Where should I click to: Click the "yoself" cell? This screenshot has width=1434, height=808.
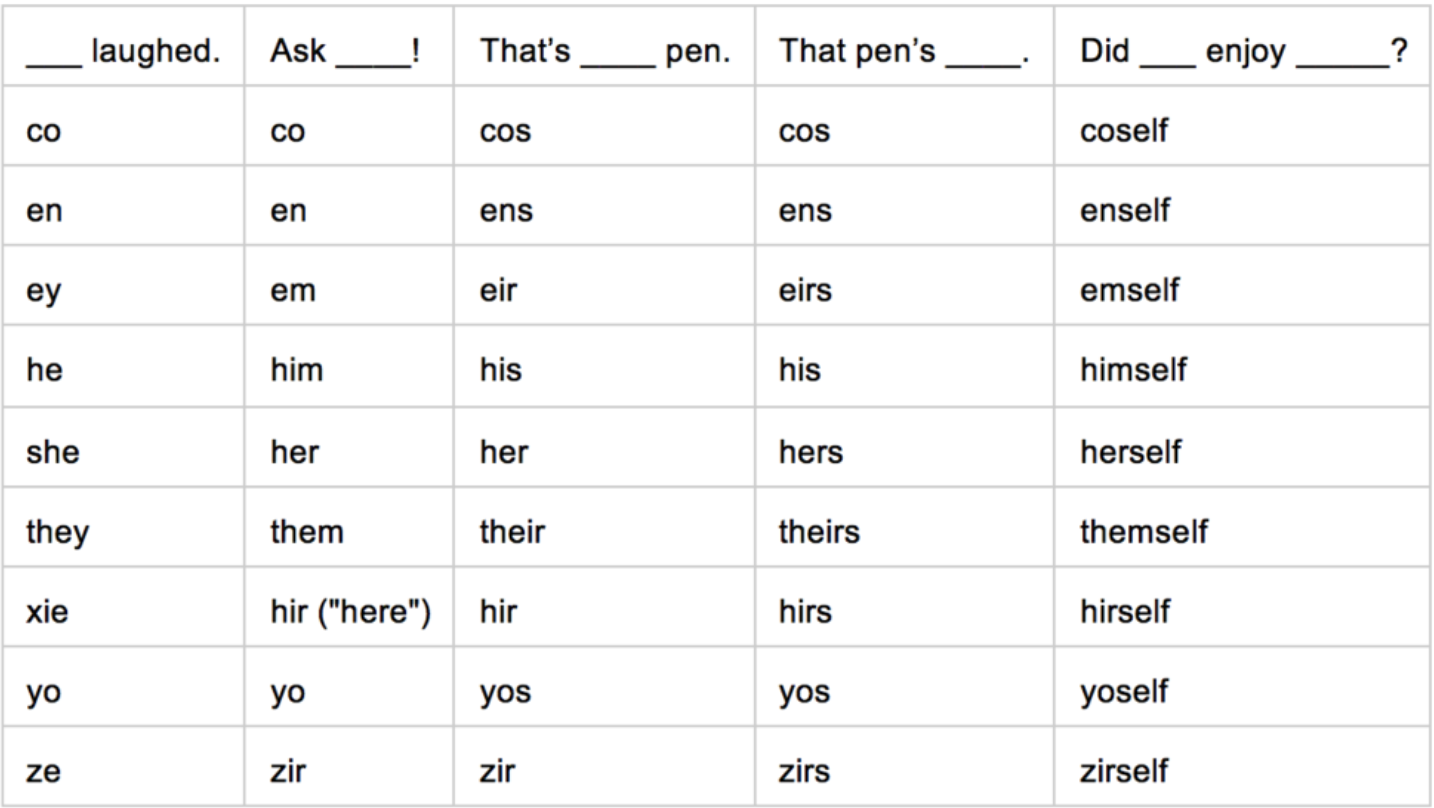click(x=1124, y=691)
